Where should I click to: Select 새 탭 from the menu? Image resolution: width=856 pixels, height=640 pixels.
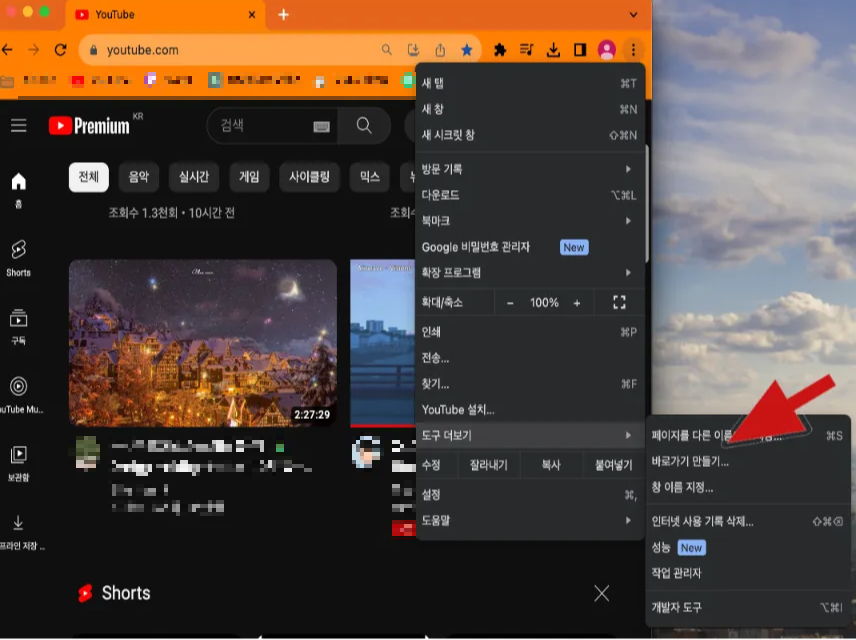pos(530,83)
